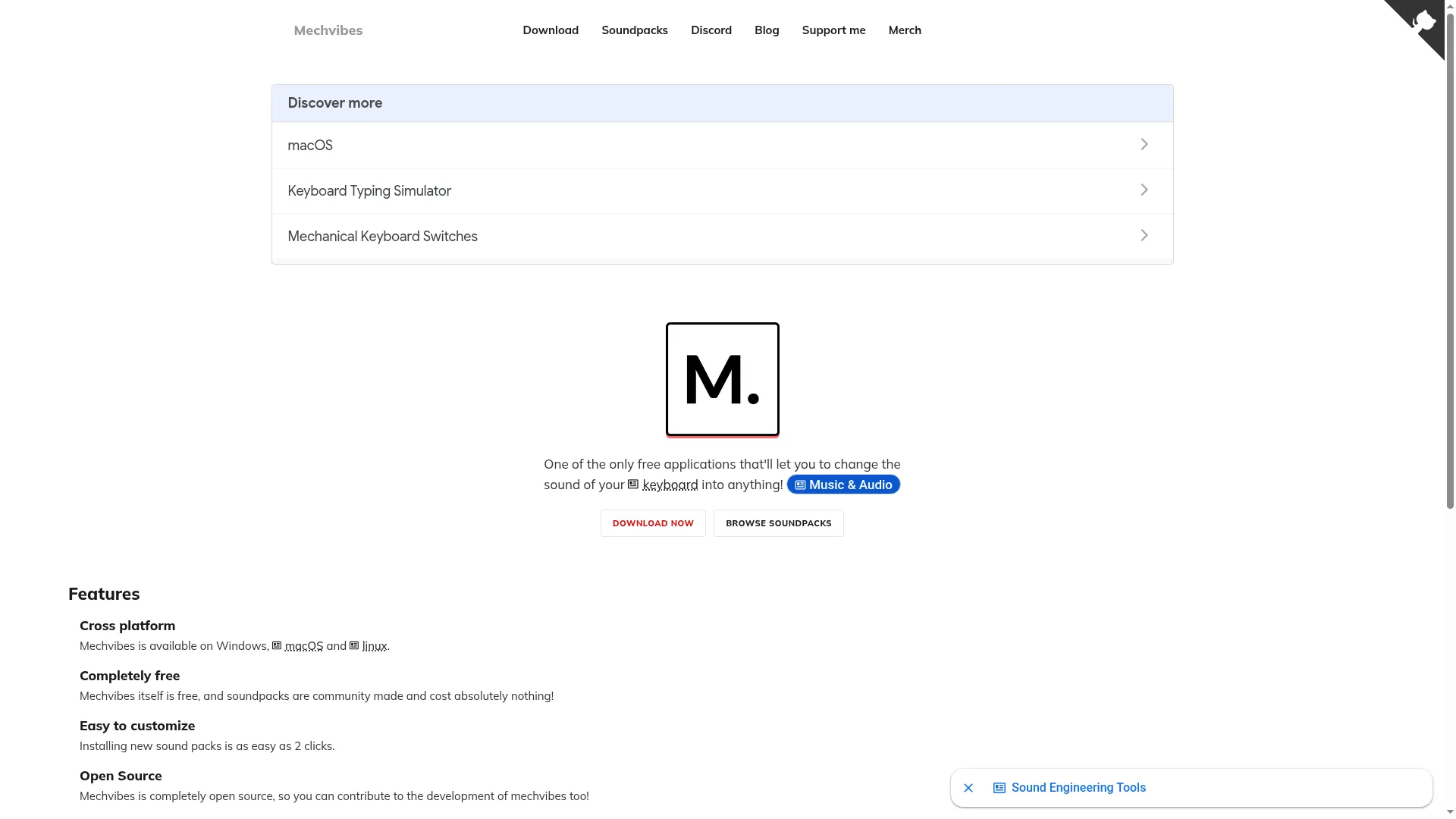Expand the macOS row chevron
The height and width of the screenshot is (819, 1456).
click(1144, 144)
